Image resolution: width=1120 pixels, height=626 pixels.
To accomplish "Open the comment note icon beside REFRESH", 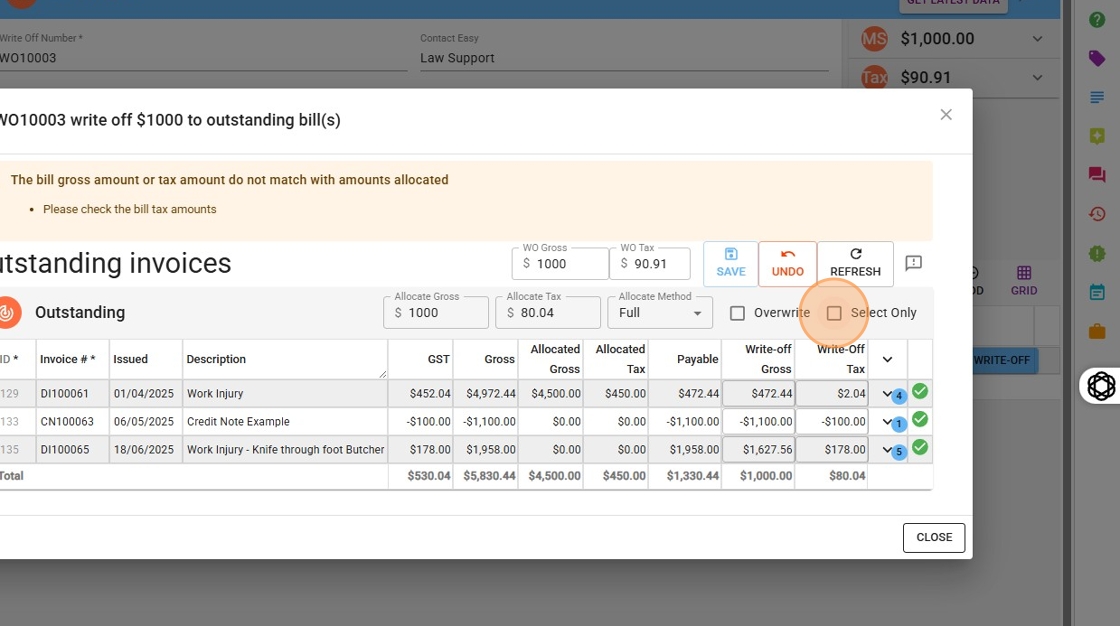I will pos(913,263).
